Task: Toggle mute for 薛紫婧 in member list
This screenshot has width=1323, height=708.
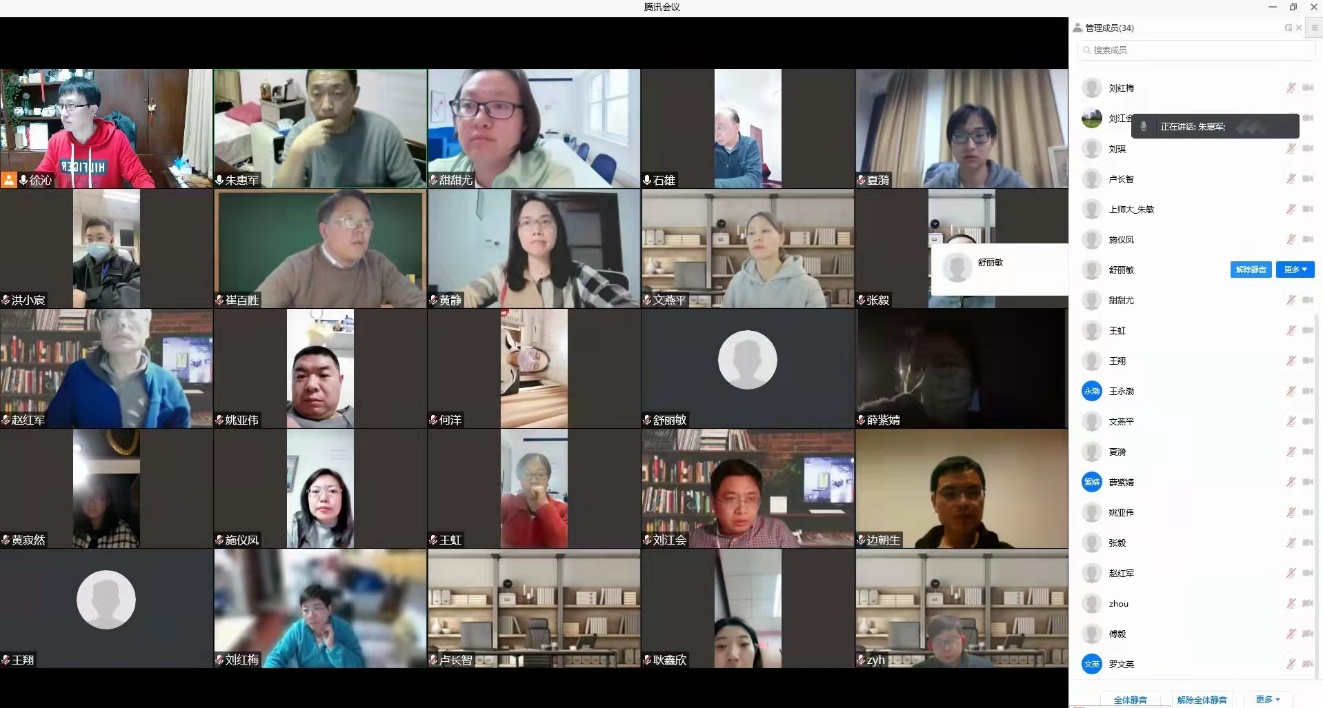Action: tap(1290, 482)
